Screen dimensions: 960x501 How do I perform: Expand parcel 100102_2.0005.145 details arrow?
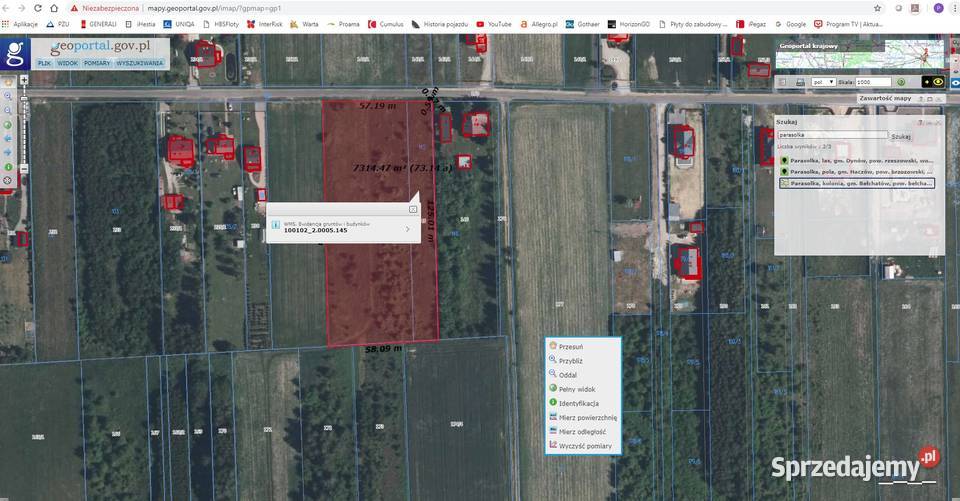click(406, 230)
